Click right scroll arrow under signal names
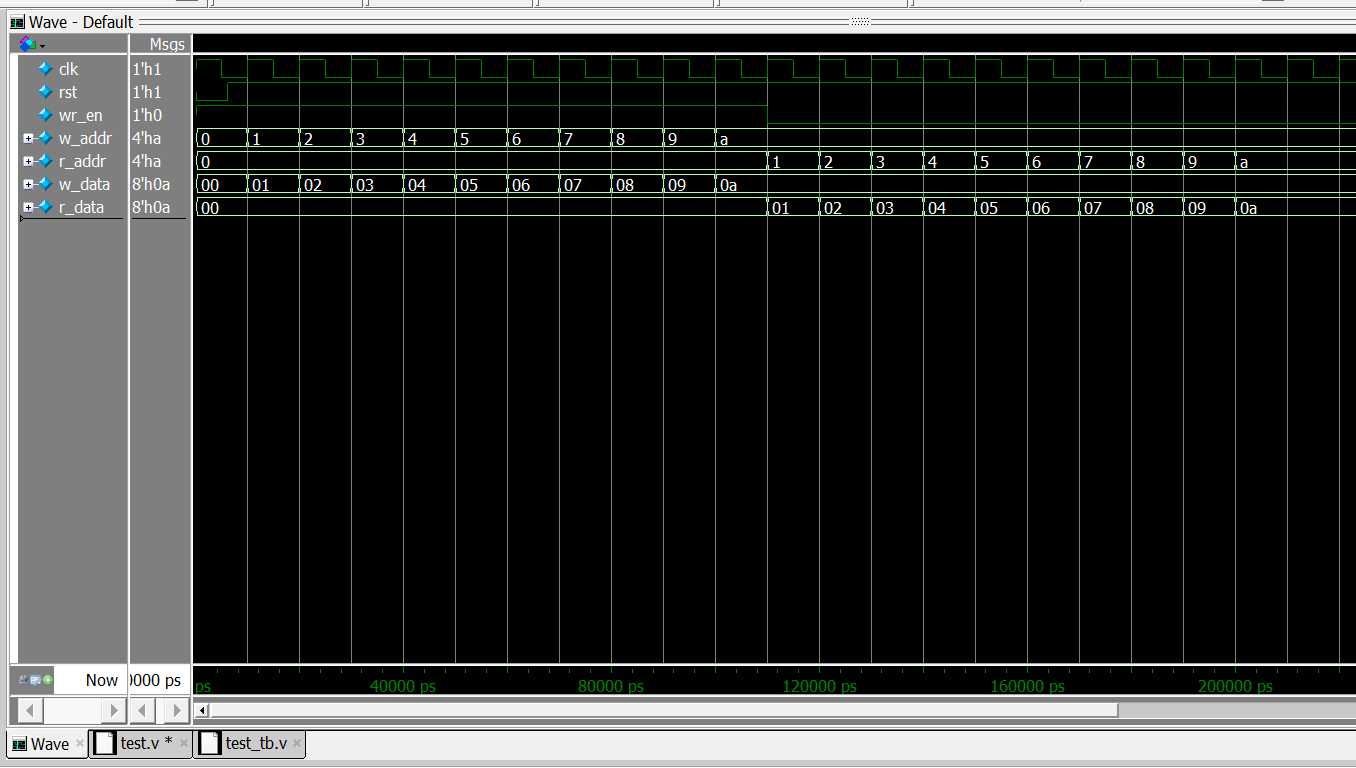Viewport: 1356px width, 768px height. (x=112, y=710)
